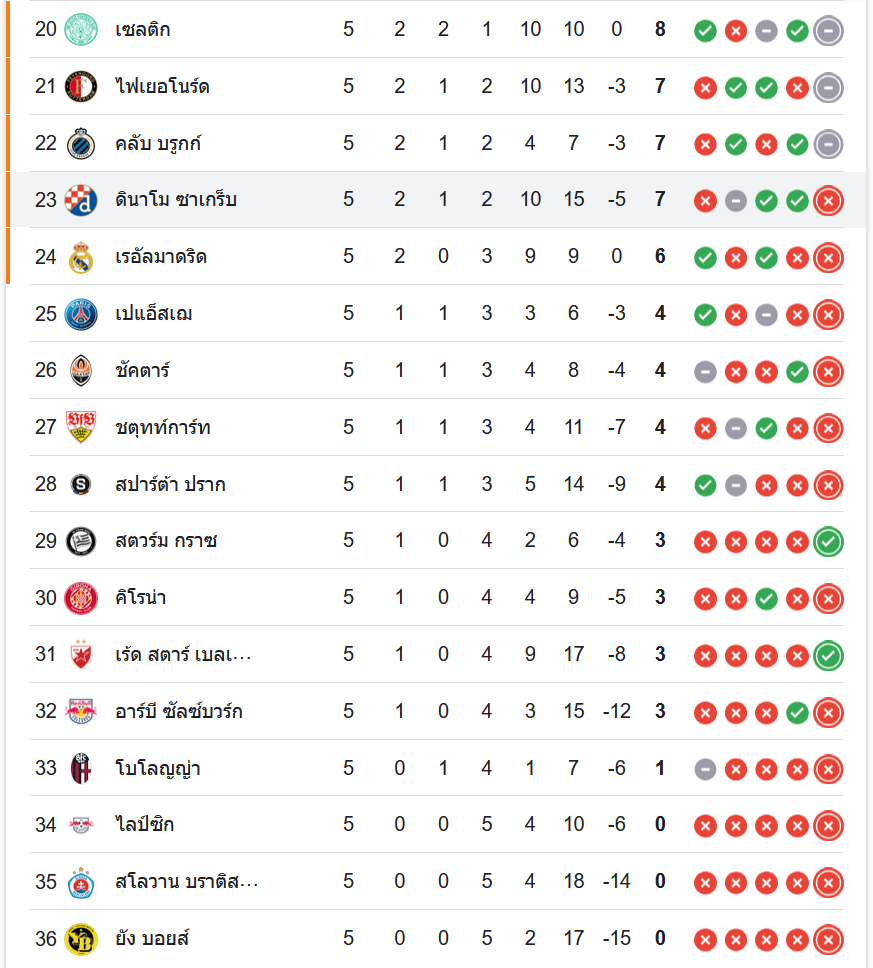This screenshot has width=873, height=968.
Task: Open the เรอัลมาดริด team link
Action: 162,257
